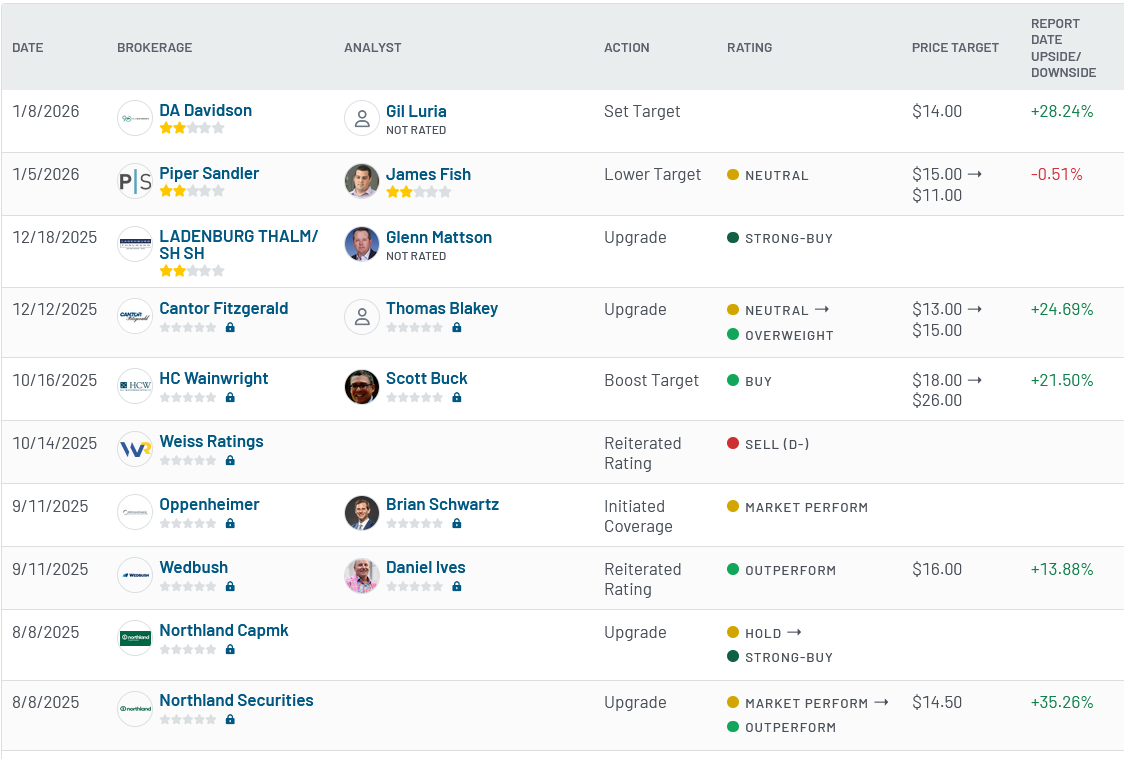This screenshot has width=1124, height=759.
Task: Click lock icon under Weiss Ratings
Action: point(230,461)
